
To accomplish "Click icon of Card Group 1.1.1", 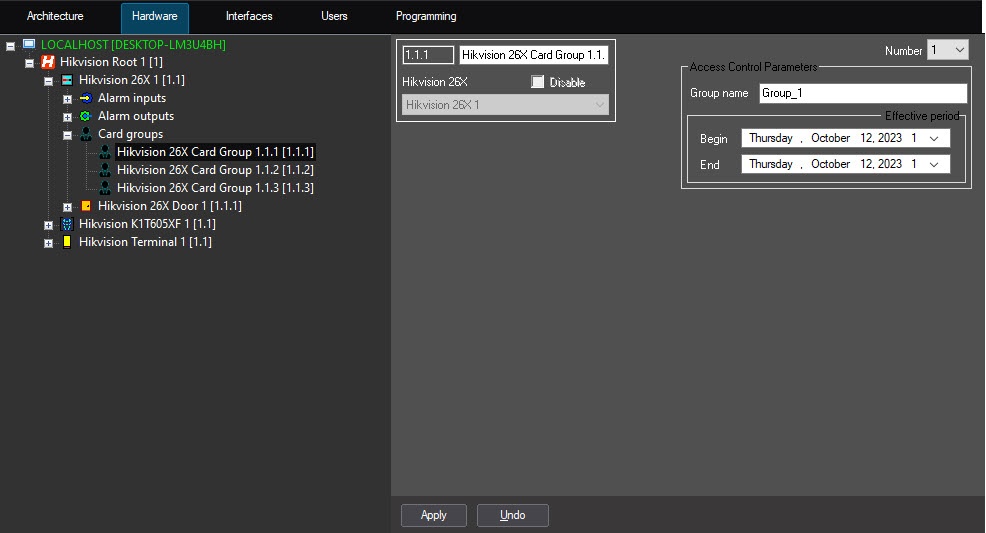I will 105,152.
